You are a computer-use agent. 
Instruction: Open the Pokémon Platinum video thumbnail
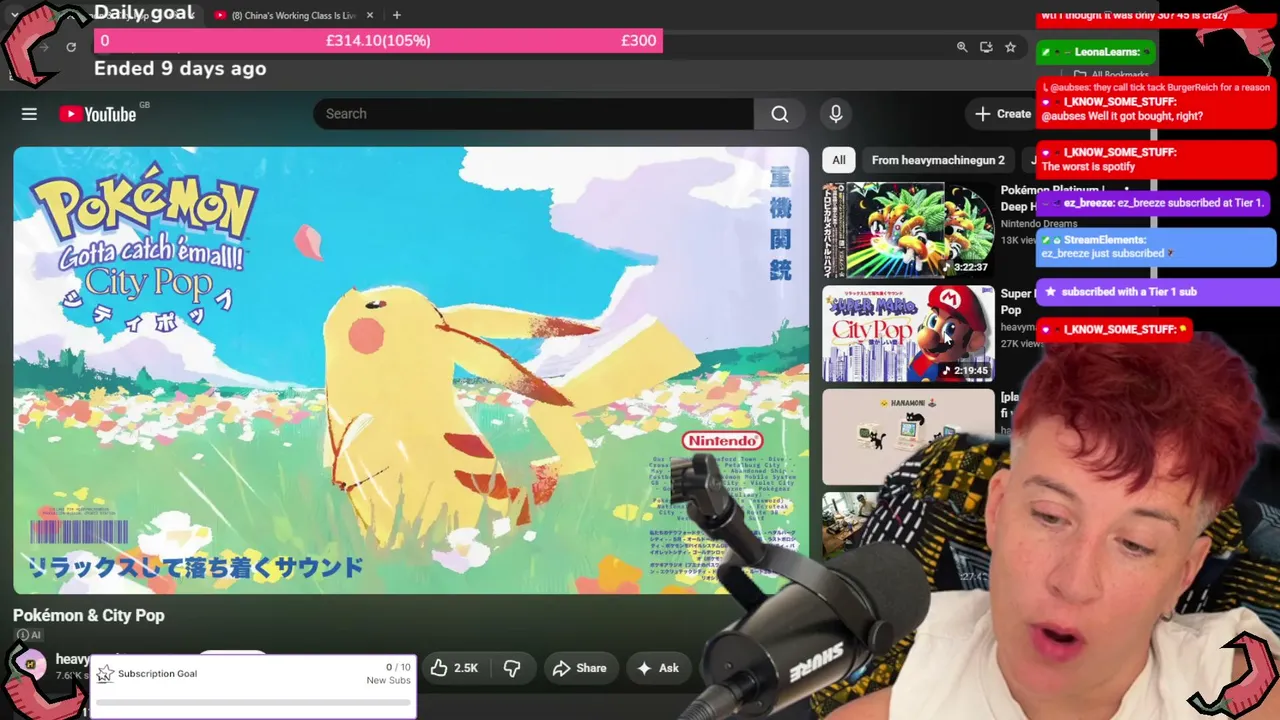point(908,230)
